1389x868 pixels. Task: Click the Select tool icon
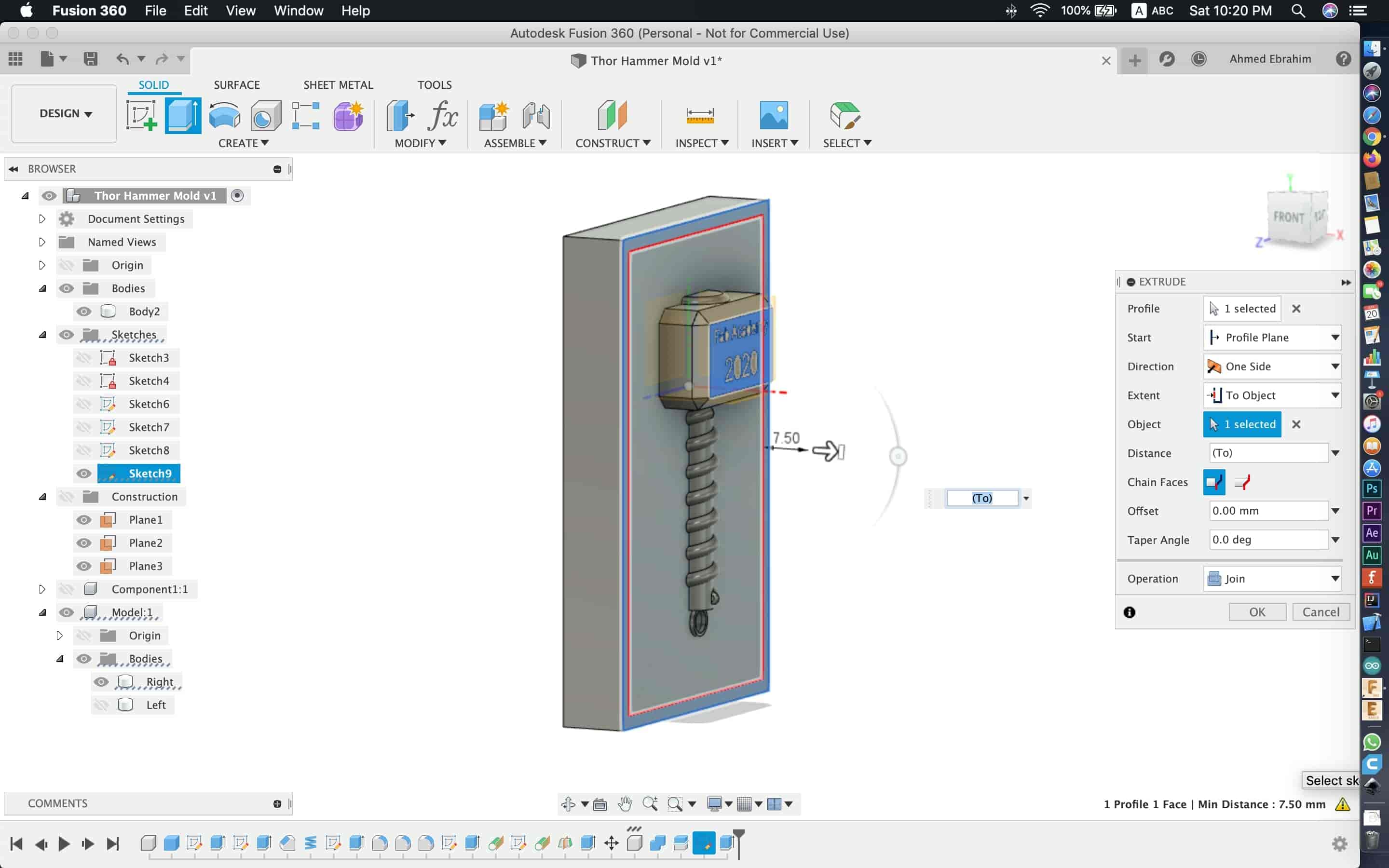click(845, 115)
